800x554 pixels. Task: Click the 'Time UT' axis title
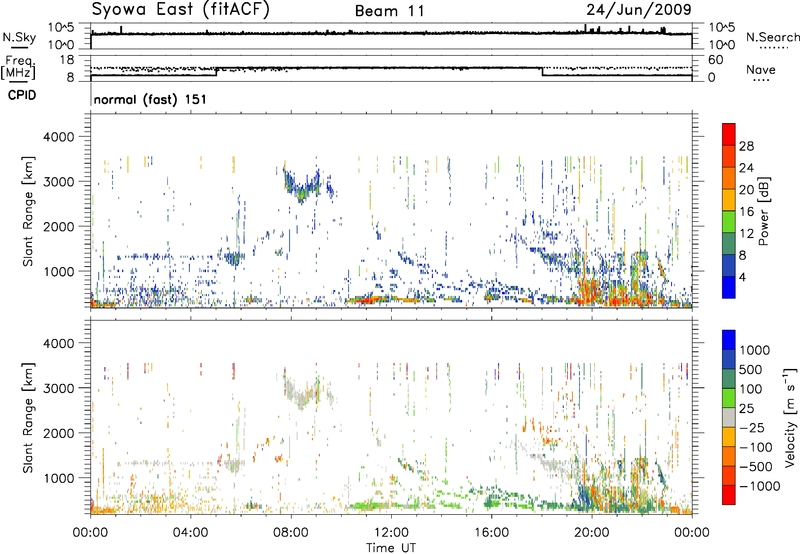point(391,548)
